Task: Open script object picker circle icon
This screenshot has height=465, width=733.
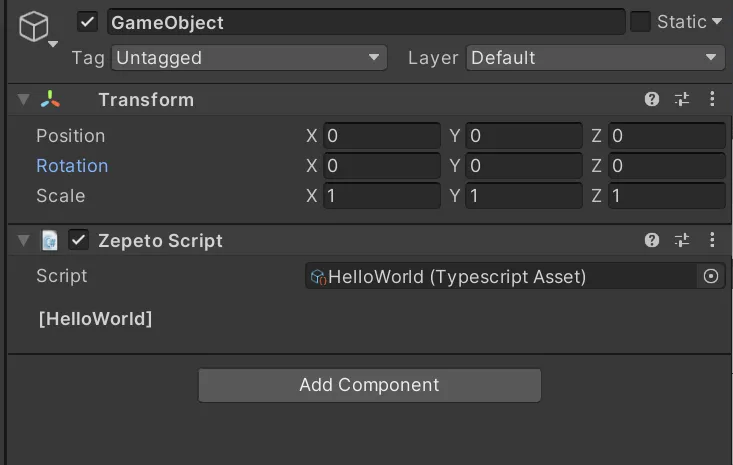Action: pyautogui.click(x=711, y=276)
